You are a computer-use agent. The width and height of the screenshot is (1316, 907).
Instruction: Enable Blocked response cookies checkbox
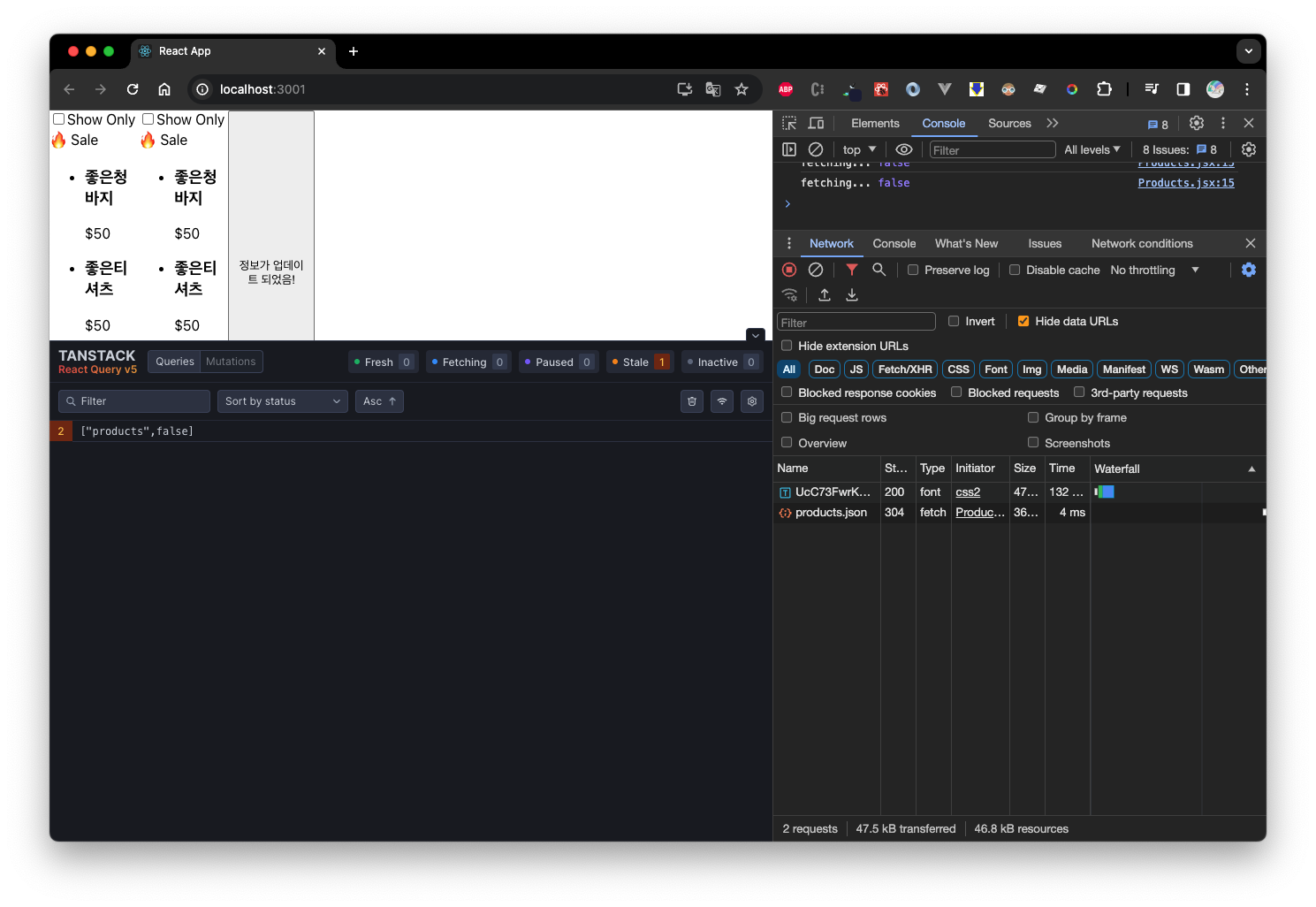click(787, 393)
